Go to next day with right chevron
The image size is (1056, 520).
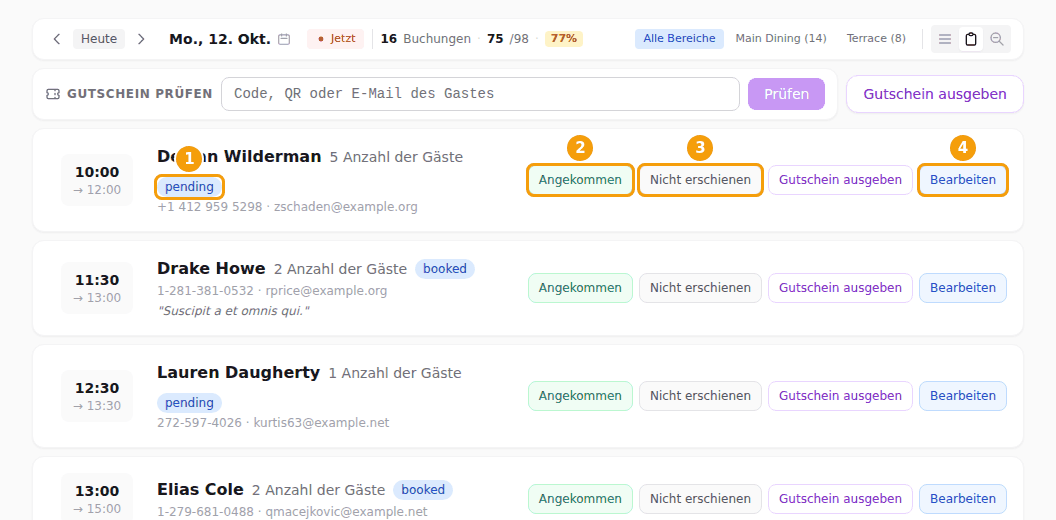click(141, 39)
